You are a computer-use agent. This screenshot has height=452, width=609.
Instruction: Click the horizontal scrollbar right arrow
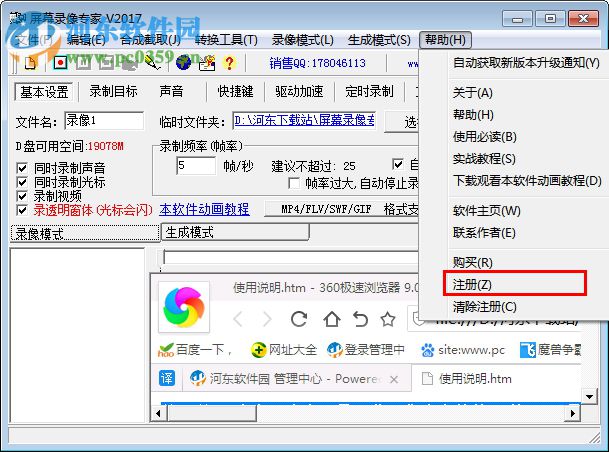573,413
